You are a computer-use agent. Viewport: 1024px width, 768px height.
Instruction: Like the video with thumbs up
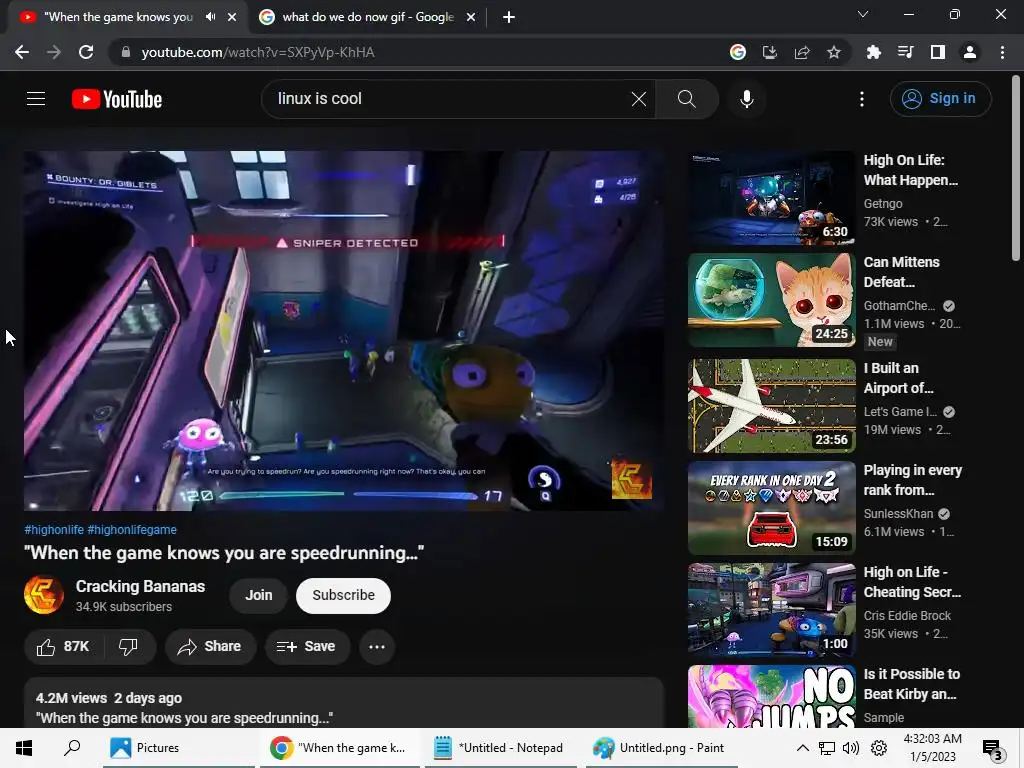pos(63,647)
